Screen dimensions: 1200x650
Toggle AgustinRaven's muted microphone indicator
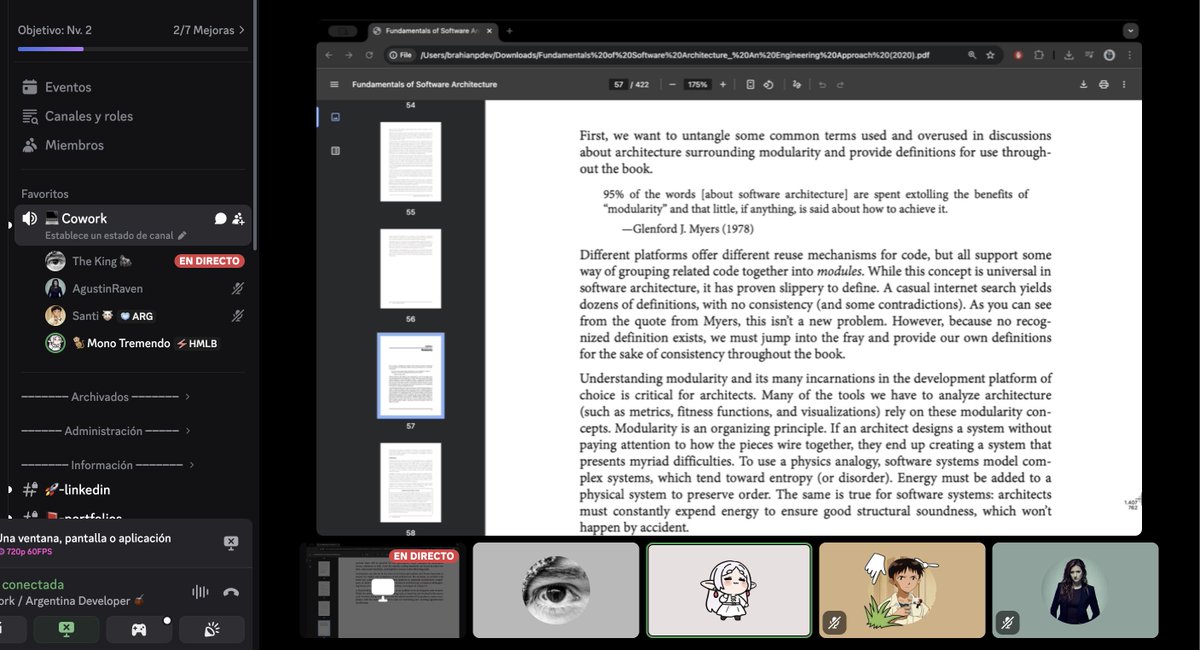[238, 288]
